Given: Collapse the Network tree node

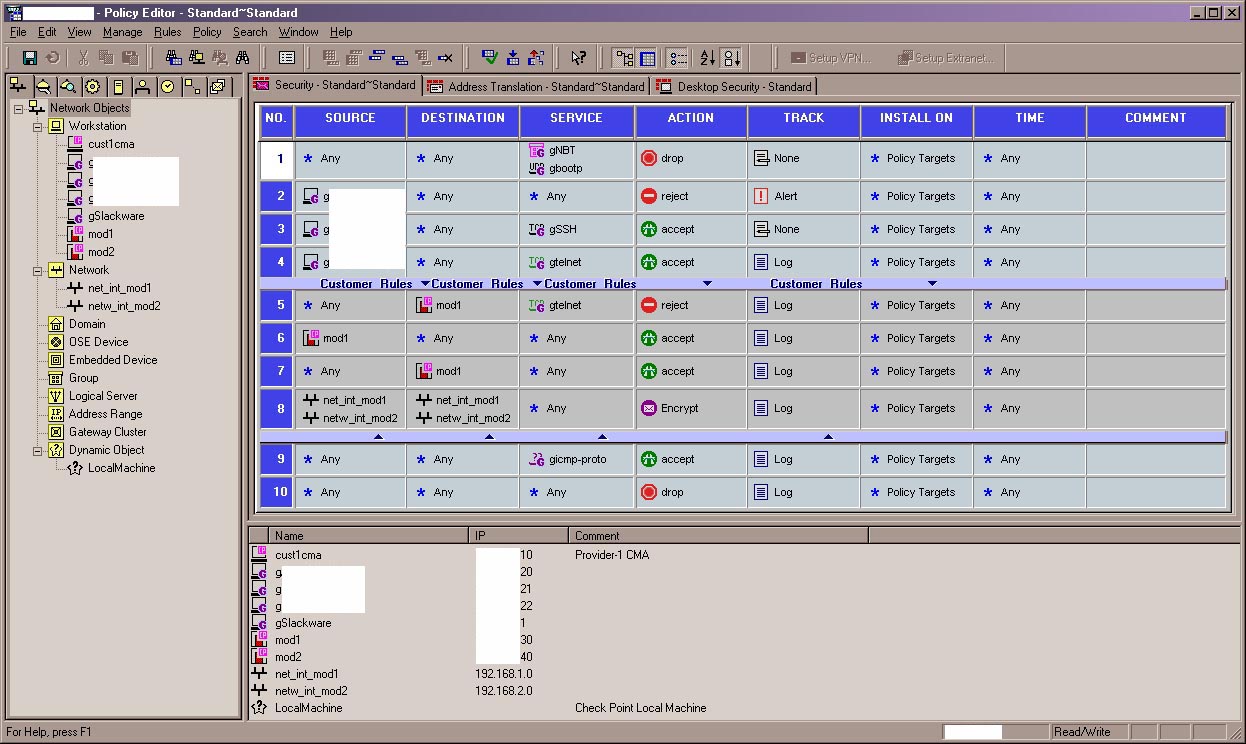Looking at the screenshot, I should [x=38, y=270].
